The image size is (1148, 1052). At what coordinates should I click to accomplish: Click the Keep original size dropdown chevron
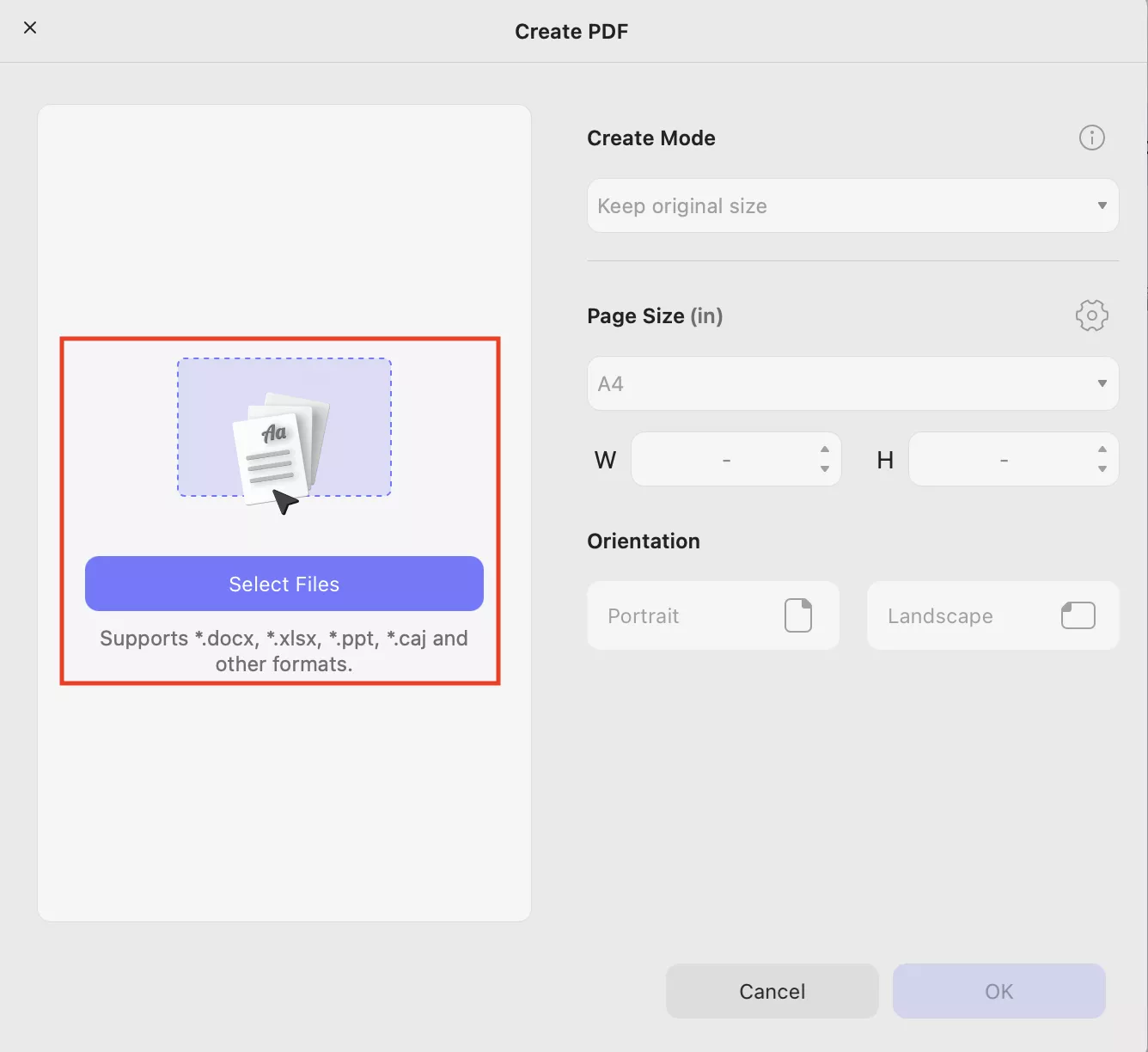pyautogui.click(x=1102, y=205)
